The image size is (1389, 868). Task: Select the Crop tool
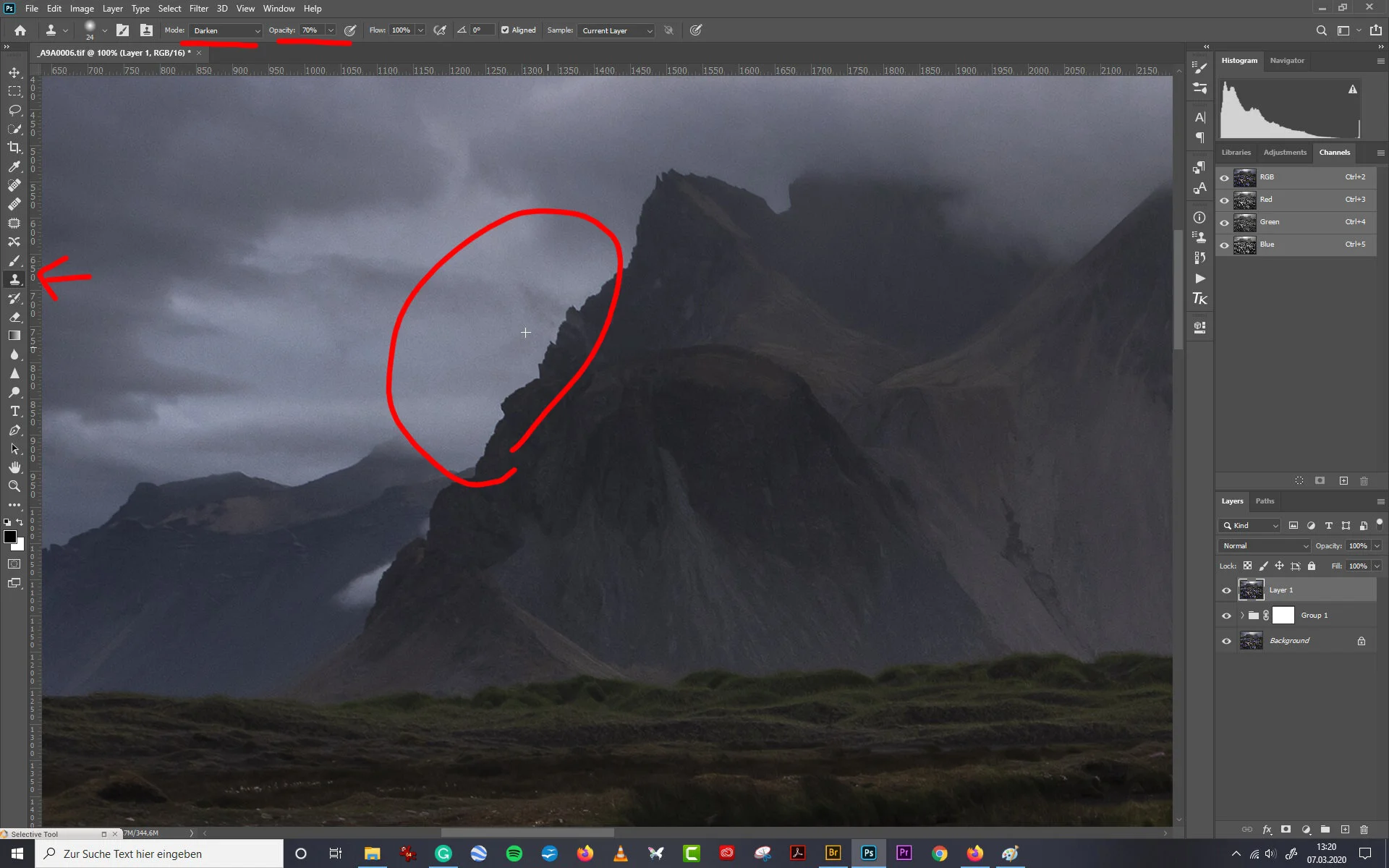pyautogui.click(x=14, y=148)
